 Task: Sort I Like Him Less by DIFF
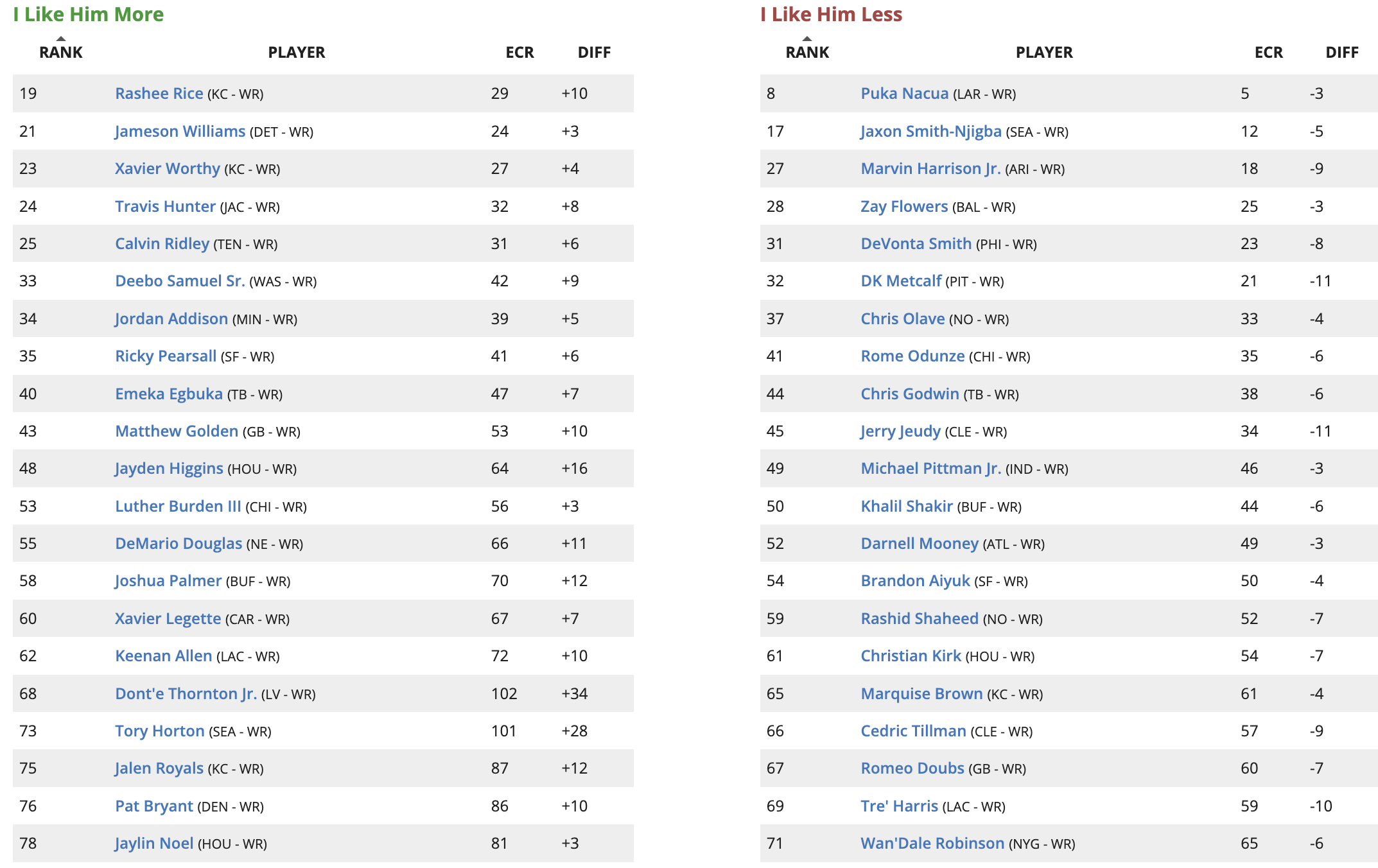coord(1342,53)
